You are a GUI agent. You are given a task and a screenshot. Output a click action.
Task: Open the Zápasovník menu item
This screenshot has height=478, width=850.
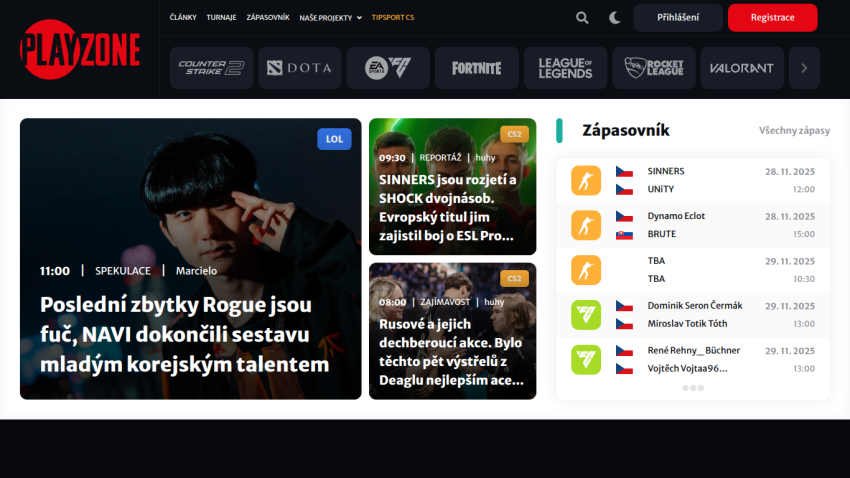[x=268, y=17]
